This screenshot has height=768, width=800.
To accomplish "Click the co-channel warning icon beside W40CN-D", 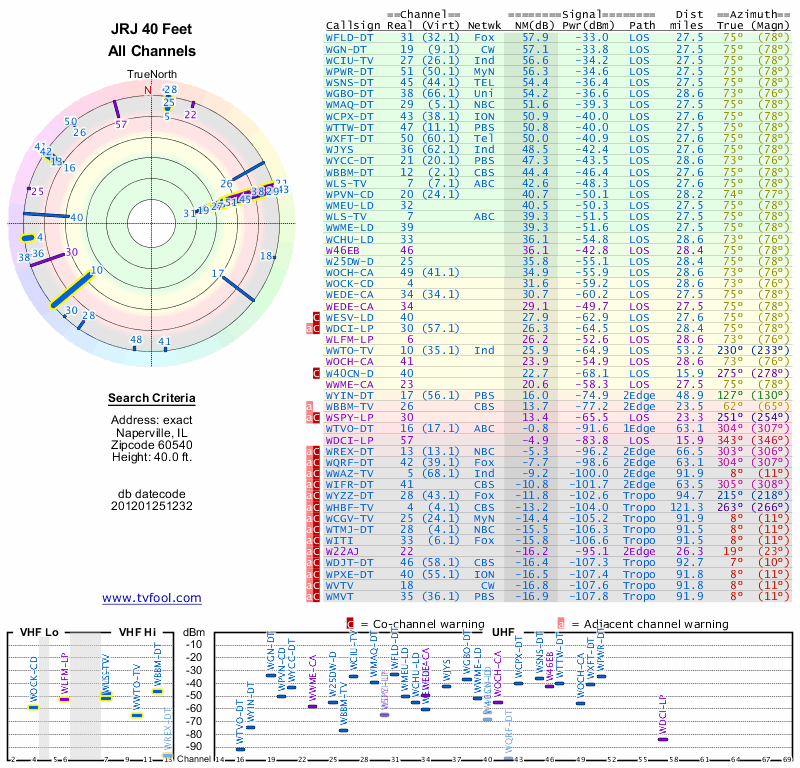I will pos(317,372).
